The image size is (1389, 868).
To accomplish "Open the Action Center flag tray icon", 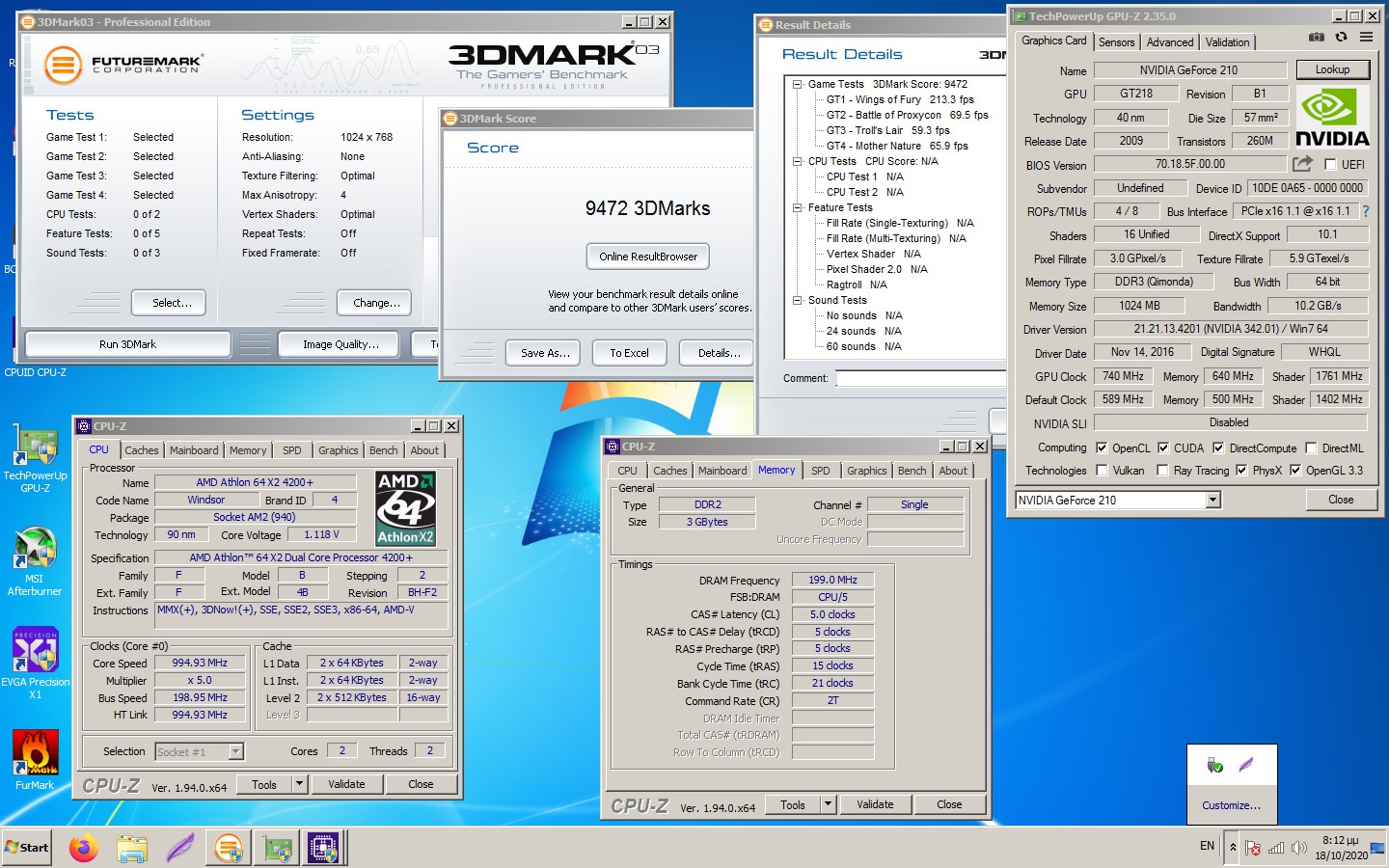I will [x=1253, y=848].
